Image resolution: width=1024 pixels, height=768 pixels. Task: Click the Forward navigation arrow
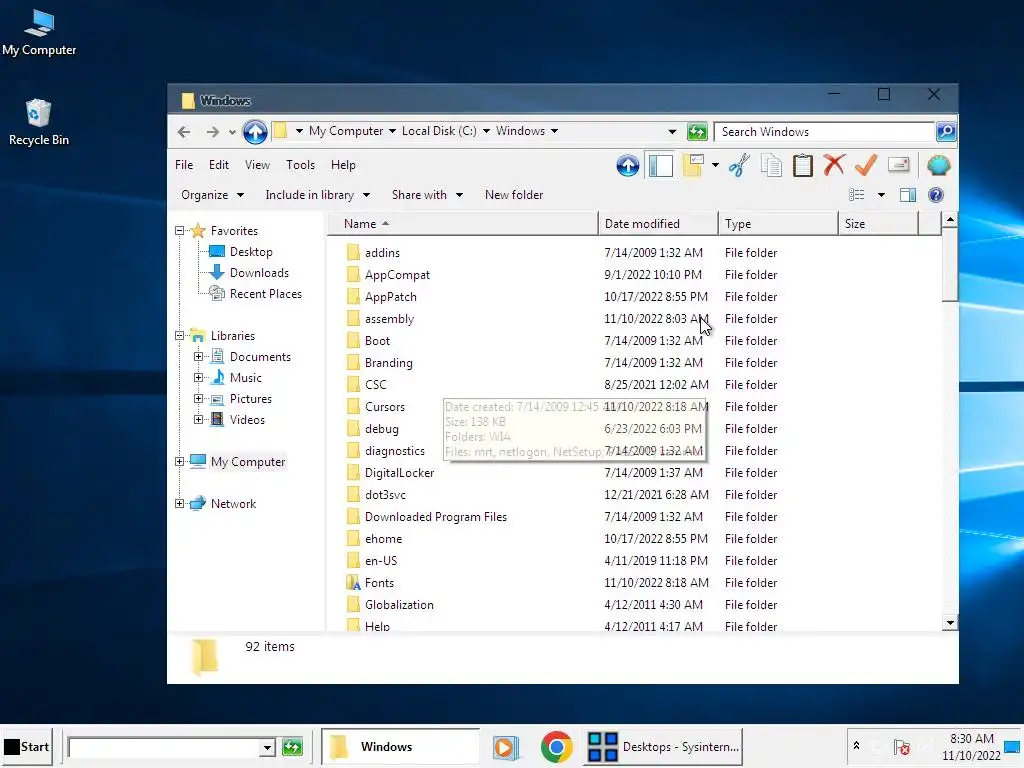coord(212,131)
